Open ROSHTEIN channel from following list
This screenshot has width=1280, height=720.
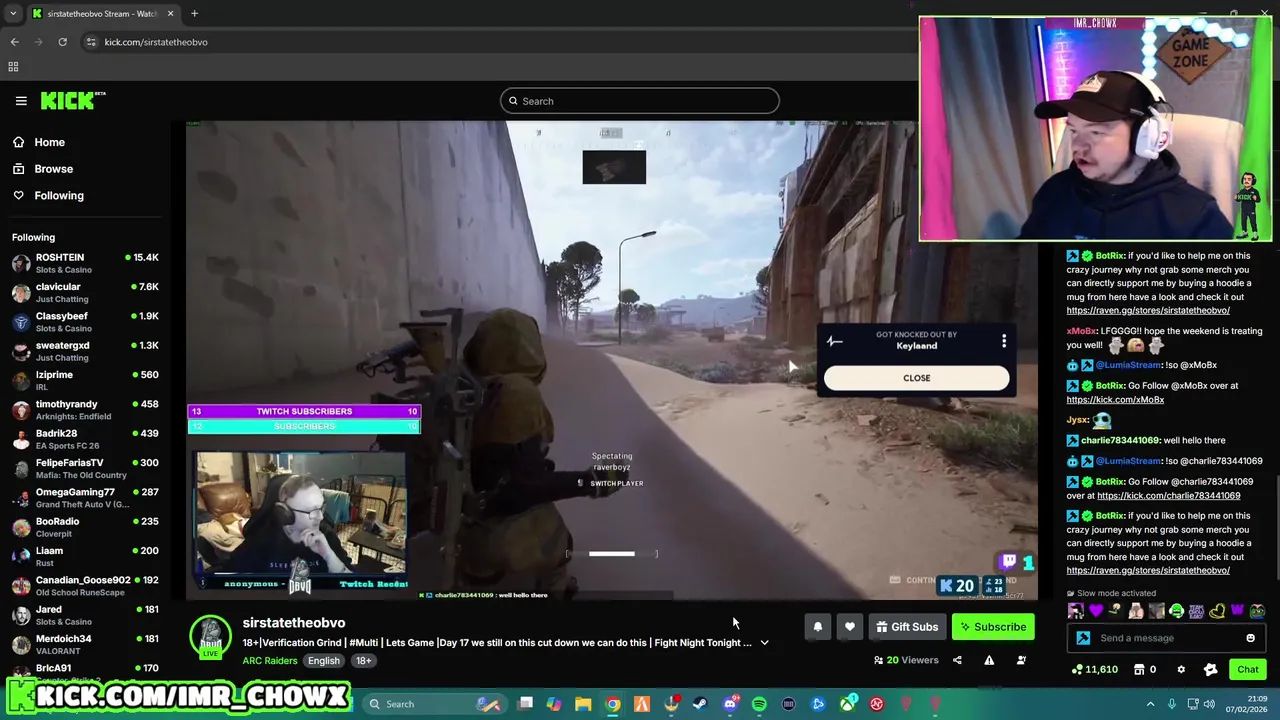coord(85,263)
